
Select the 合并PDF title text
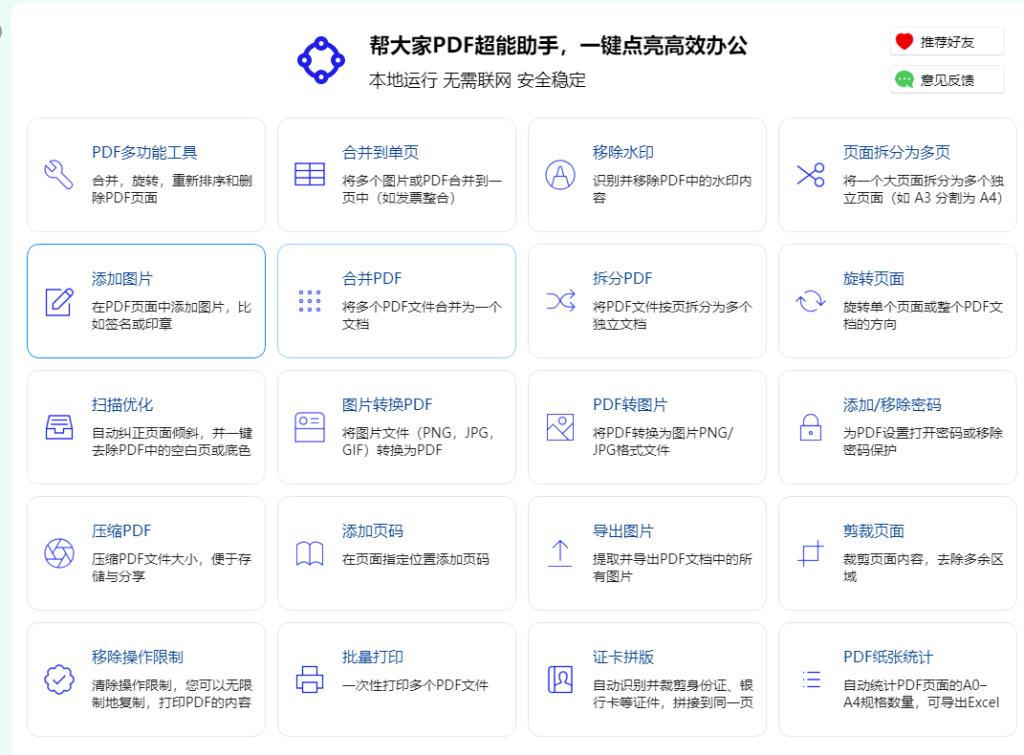click(372, 279)
